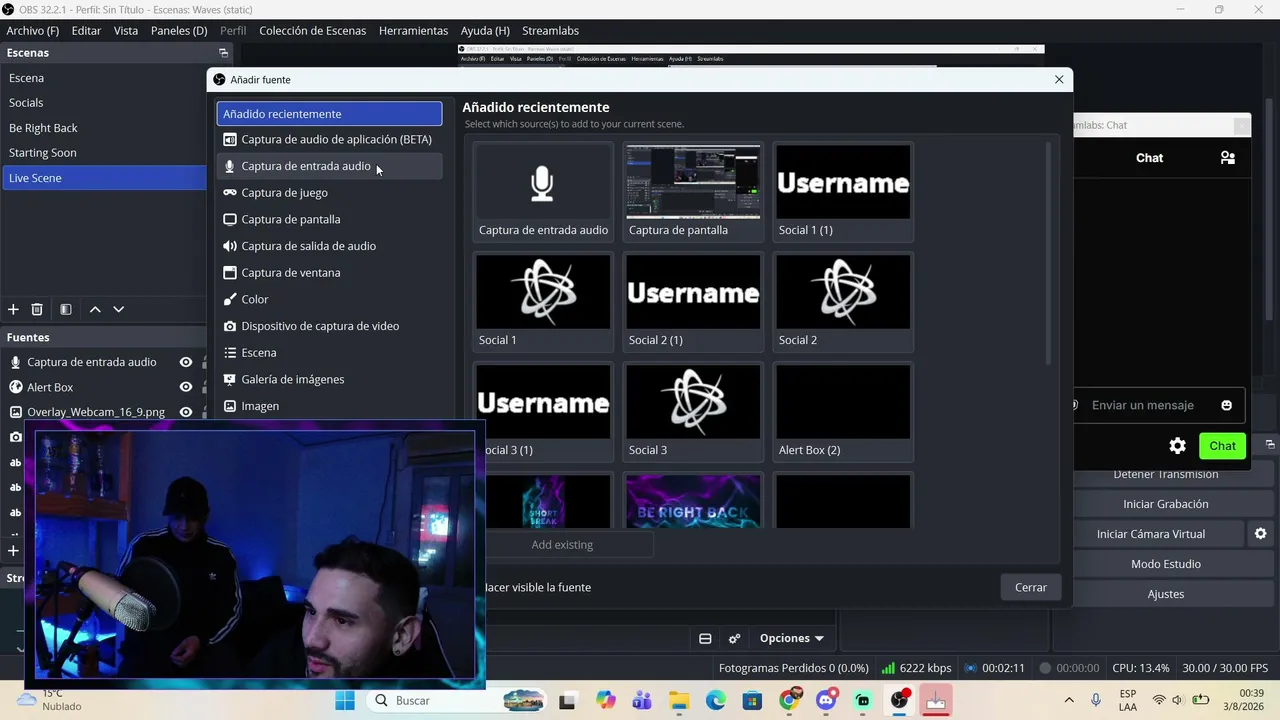The height and width of the screenshot is (720, 1280).
Task: Hide the Captura de entrada audio source
Action: tap(186, 362)
